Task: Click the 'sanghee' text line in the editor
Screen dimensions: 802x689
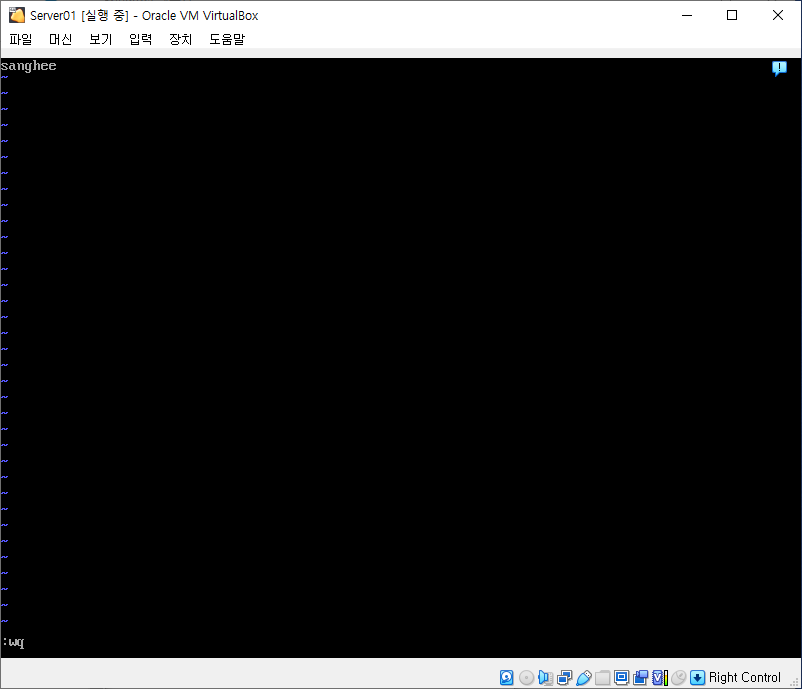Action: click(29, 65)
